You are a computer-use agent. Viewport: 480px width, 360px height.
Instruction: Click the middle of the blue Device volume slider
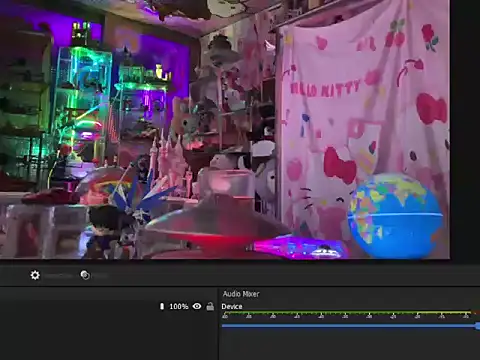[x=351, y=326]
